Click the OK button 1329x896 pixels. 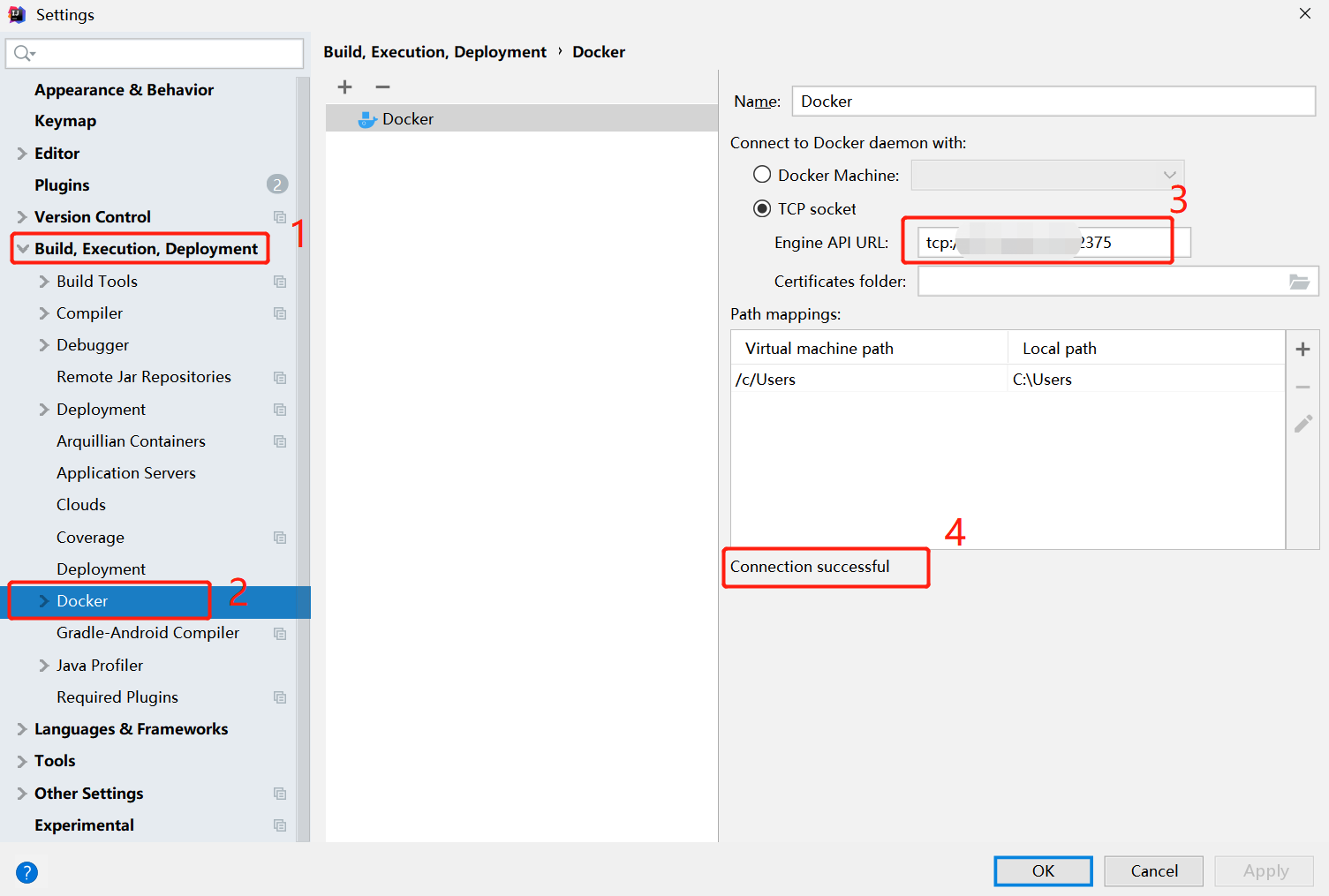[1043, 871]
